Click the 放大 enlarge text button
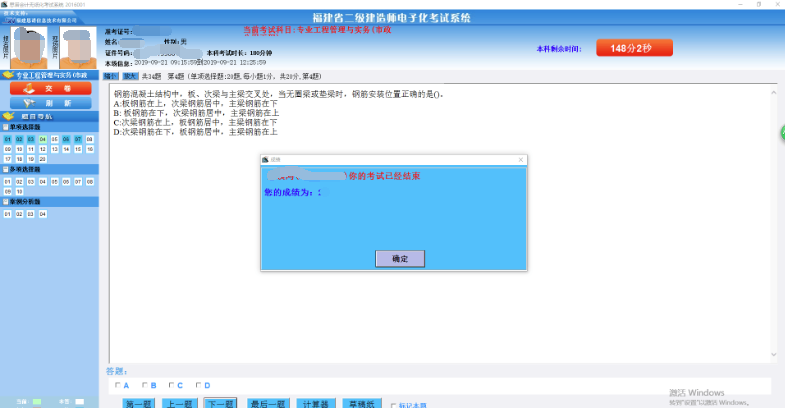This screenshot has width=785, height=411. pos(130,76)
